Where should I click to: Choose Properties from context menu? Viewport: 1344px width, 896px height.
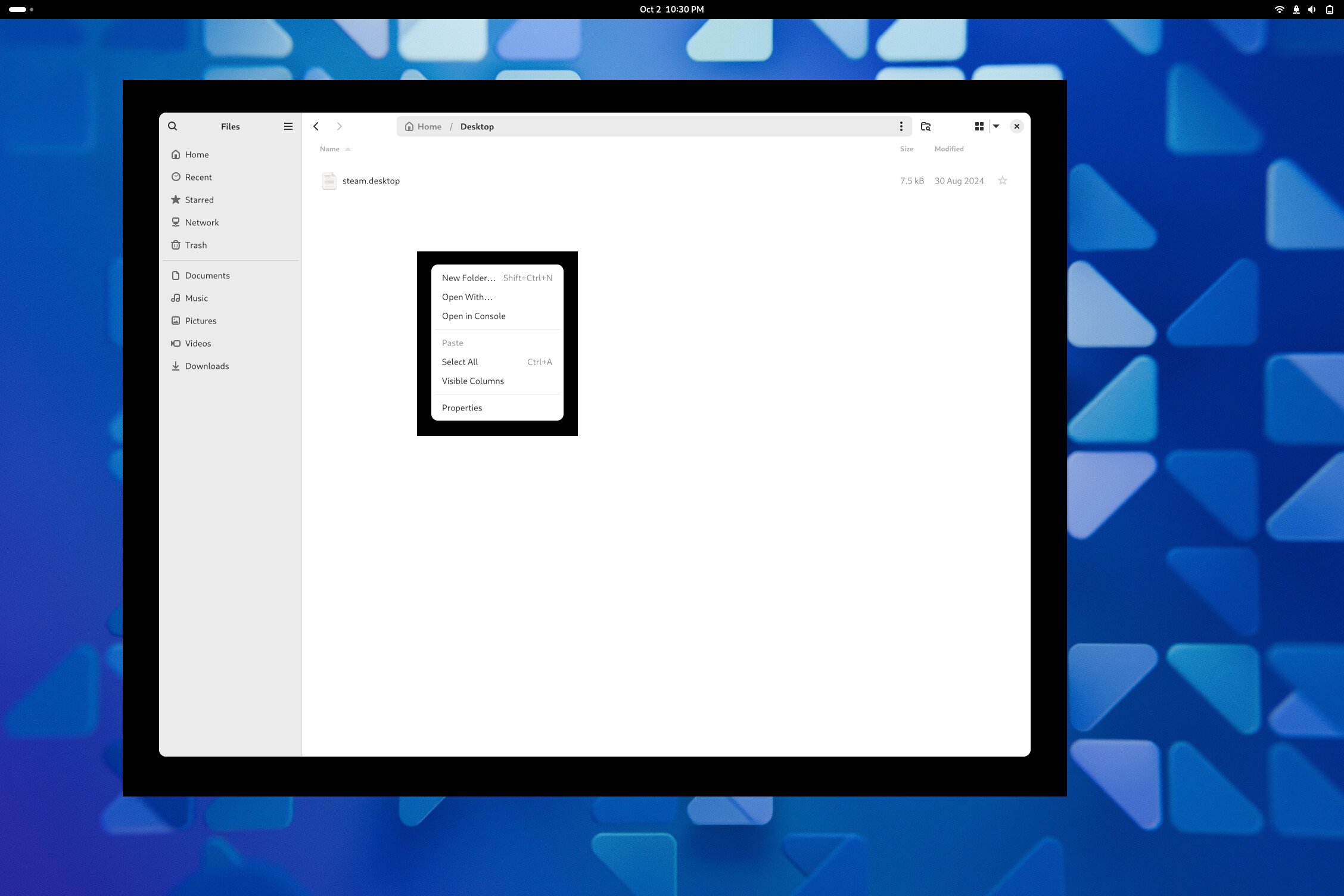click(x=497, y=407)
